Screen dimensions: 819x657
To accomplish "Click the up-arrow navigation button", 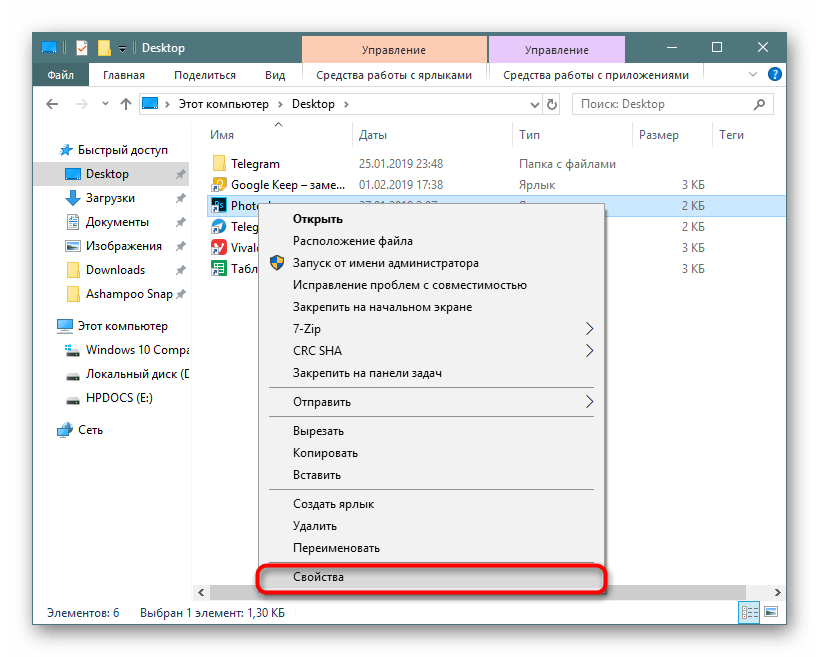I will pos(126,104).
